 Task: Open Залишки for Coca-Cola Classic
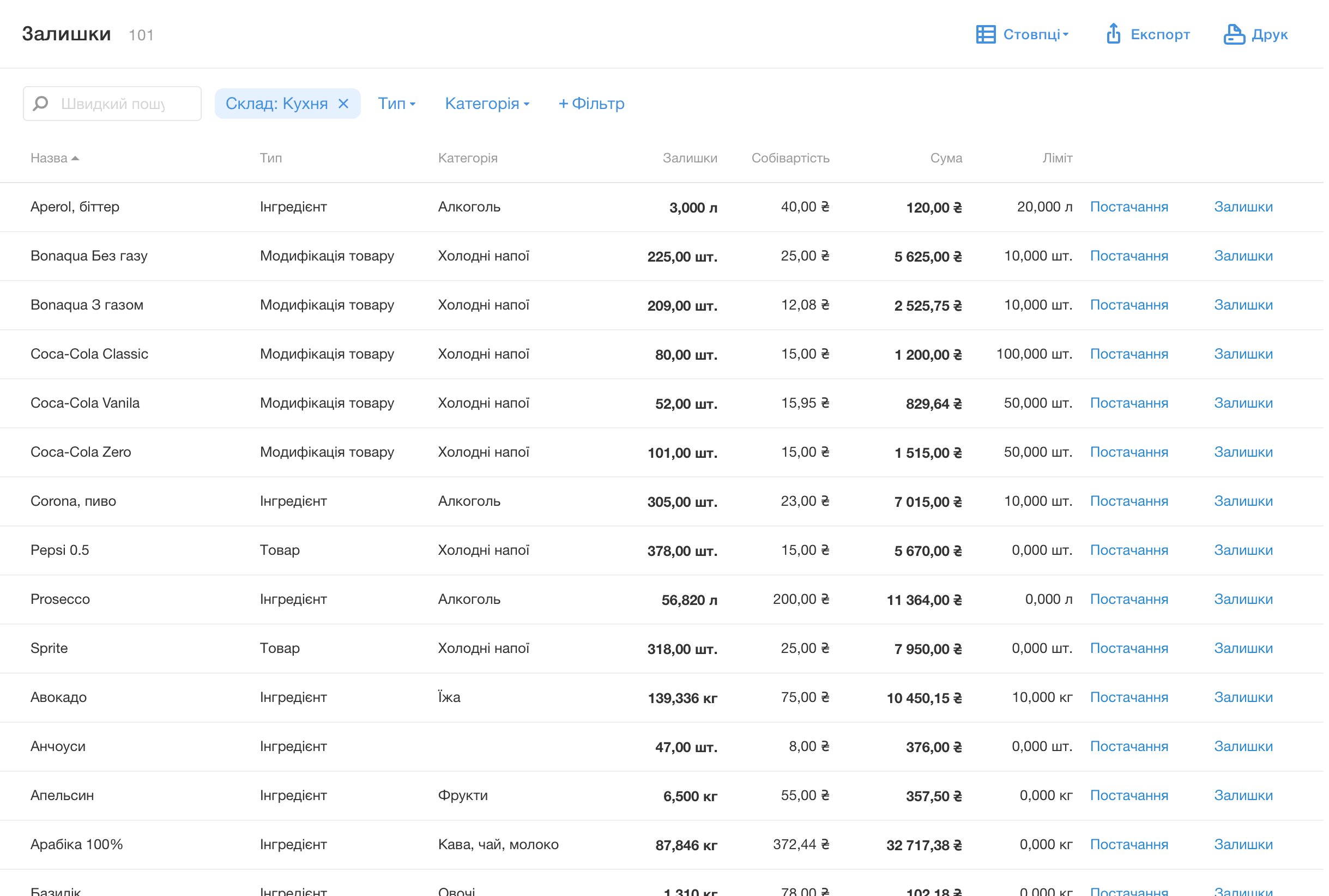(1243, 354)
